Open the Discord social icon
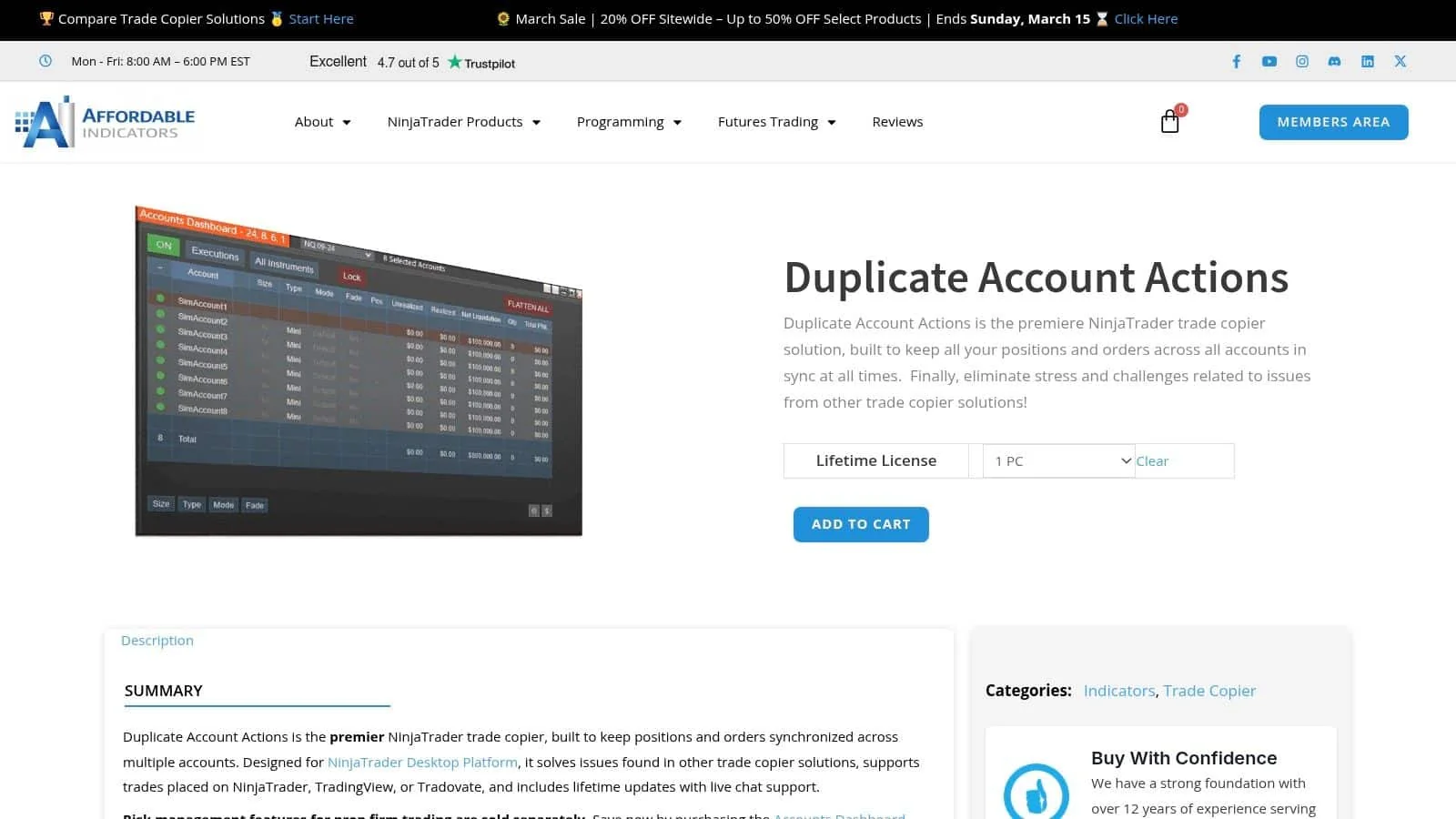This screenshot has height=819, width=1456. [1334, 61]
